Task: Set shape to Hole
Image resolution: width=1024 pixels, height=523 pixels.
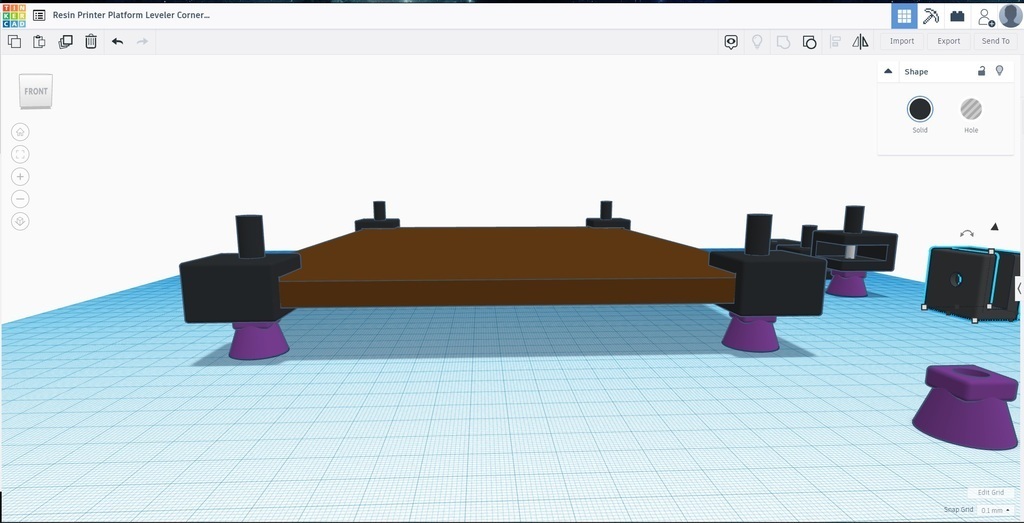Action: click(x=971, y=109)
